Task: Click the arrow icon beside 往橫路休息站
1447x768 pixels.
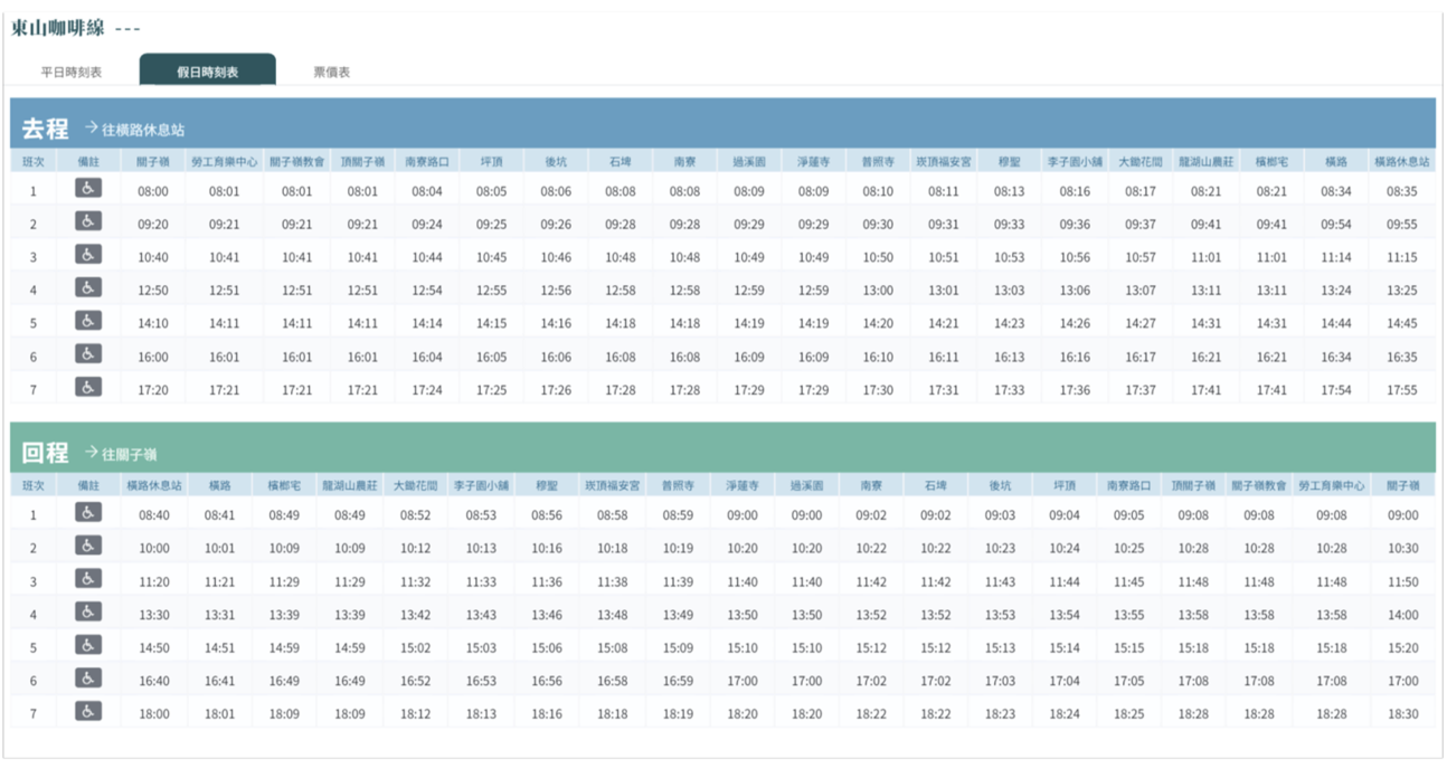Action: (91, 128)
